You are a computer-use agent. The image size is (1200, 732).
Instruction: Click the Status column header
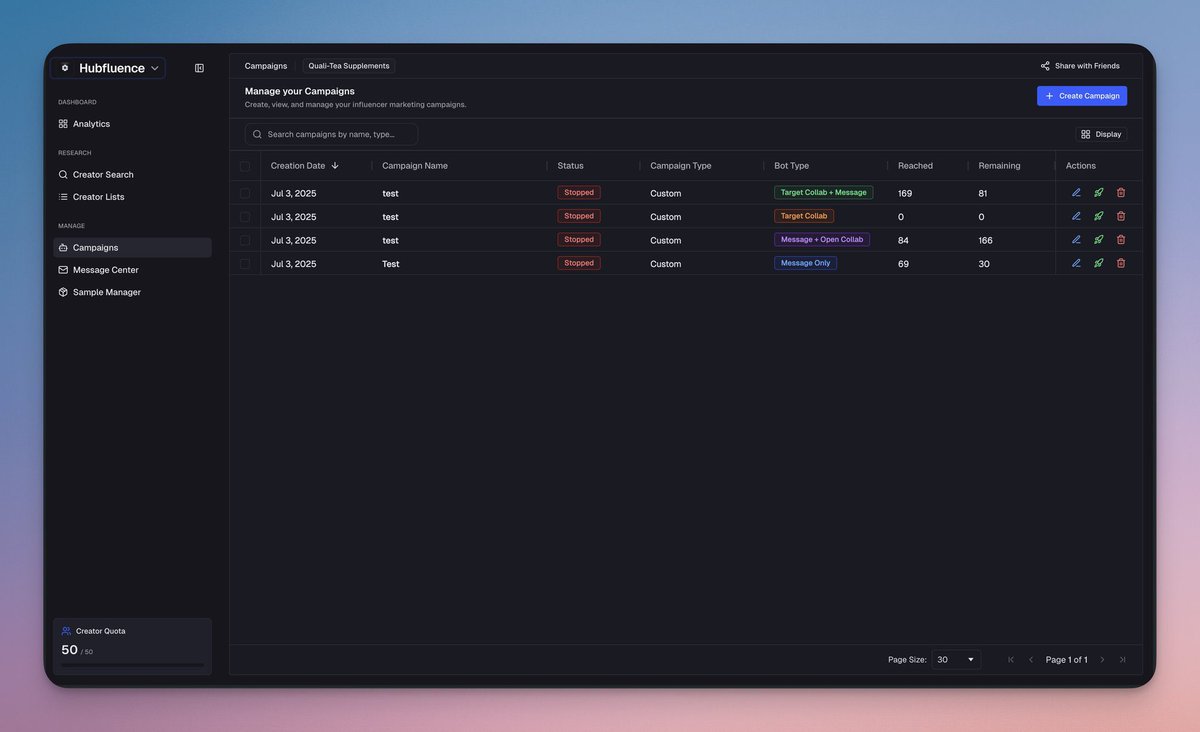[571, 166]
